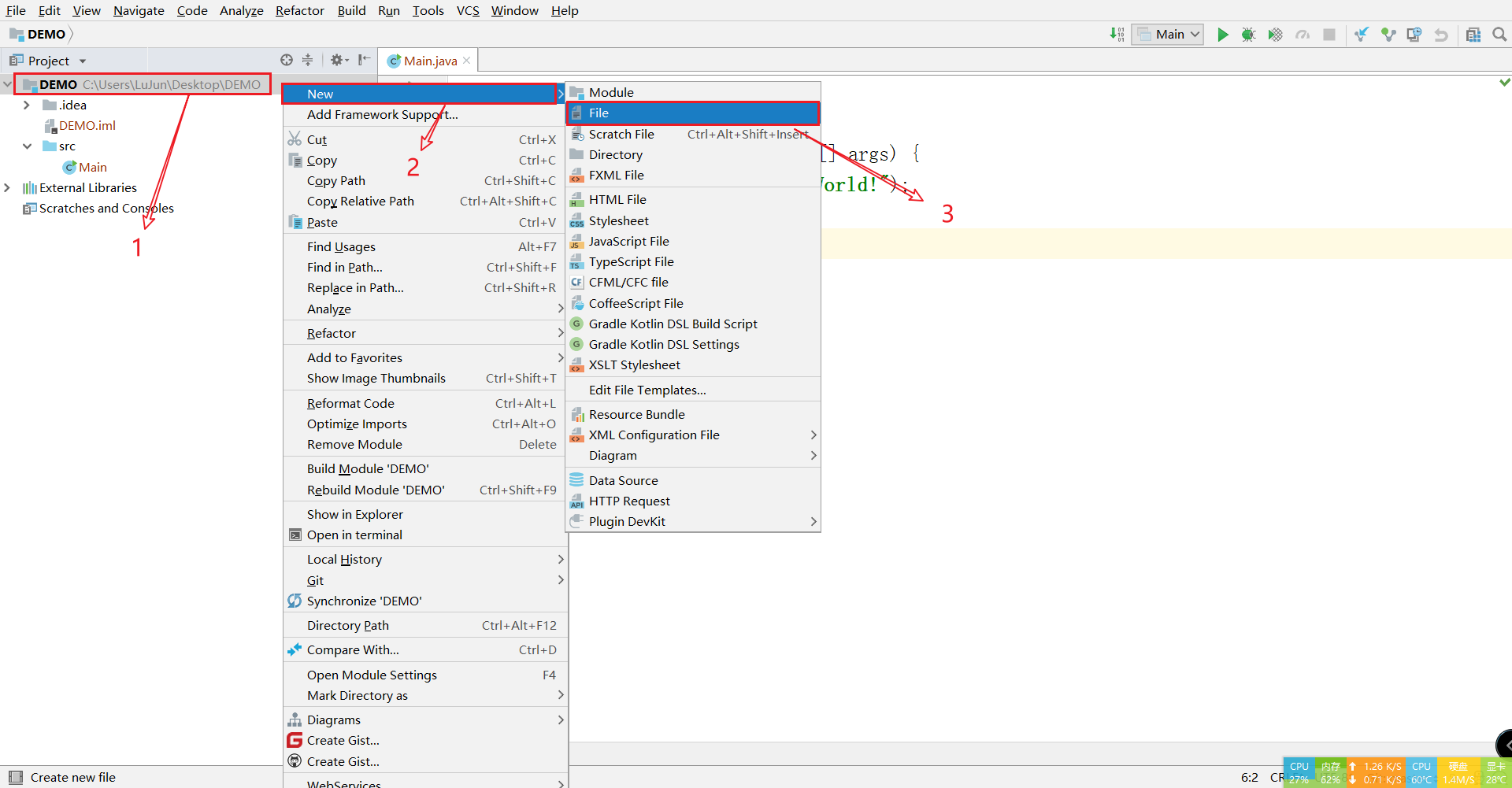This screenshot has width=1512, height=788.
Task: Expand the Local History submenu
Action: (x=425, y=559)
